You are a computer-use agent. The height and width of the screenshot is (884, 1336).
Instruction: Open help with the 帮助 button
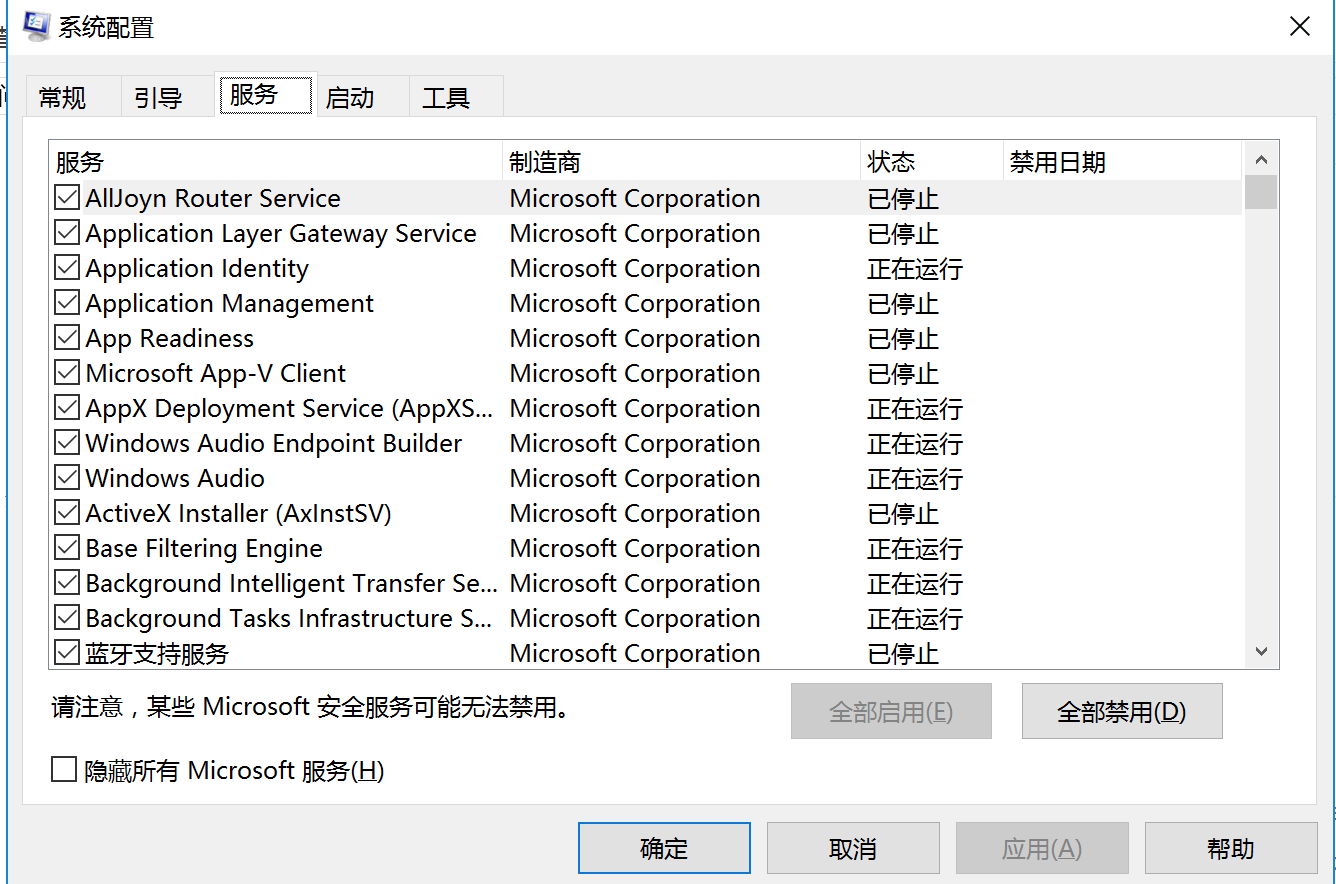(1231, 849)
